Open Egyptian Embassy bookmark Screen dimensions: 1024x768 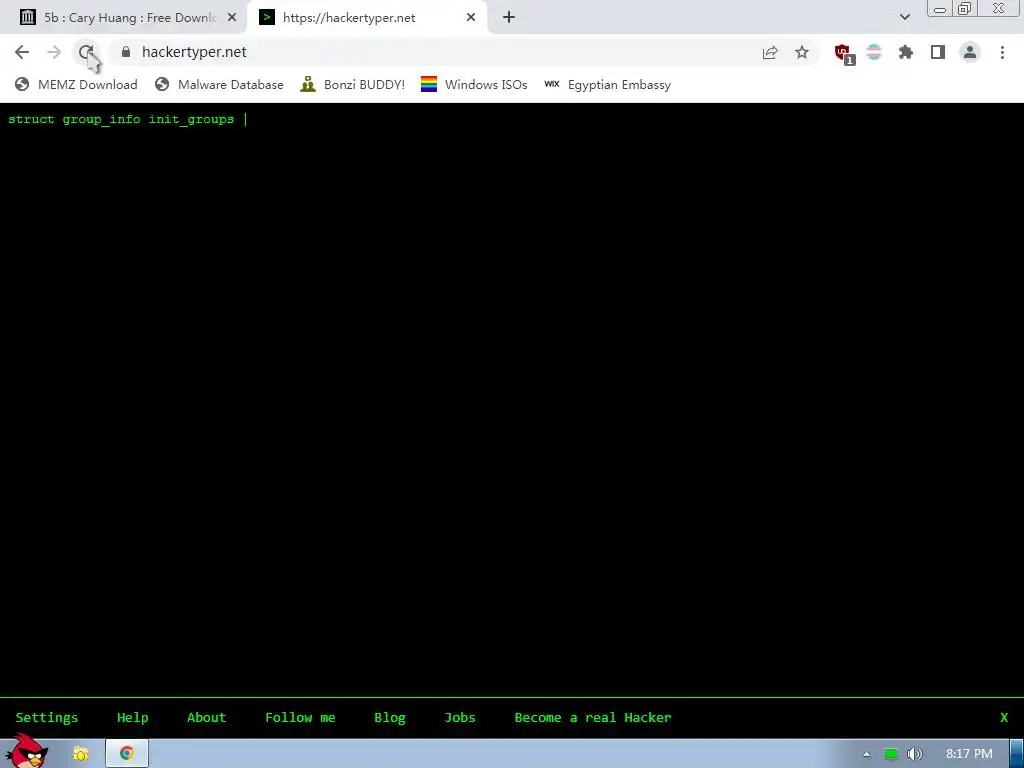pos(607,85)
